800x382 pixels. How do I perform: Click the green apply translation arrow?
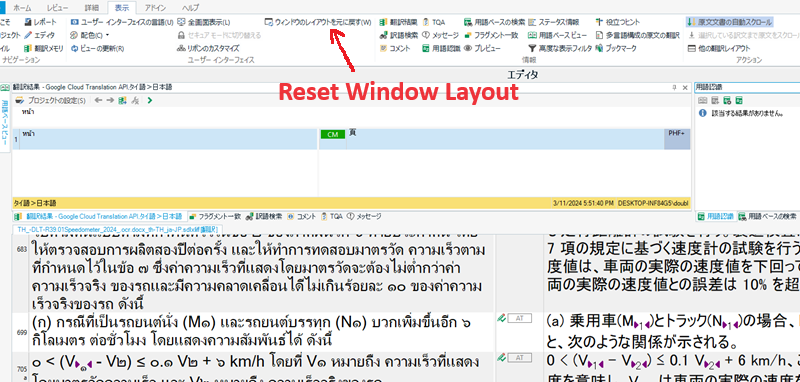(x=149, y=100)
